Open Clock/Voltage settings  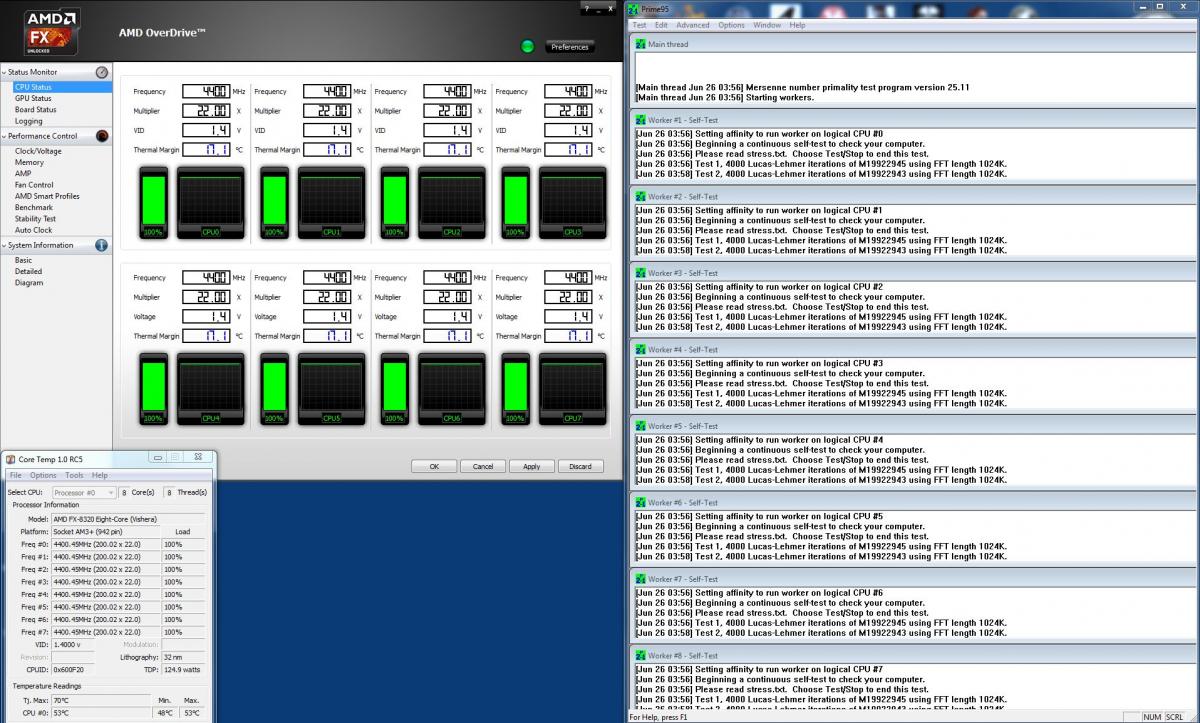(x=38, y=151)
